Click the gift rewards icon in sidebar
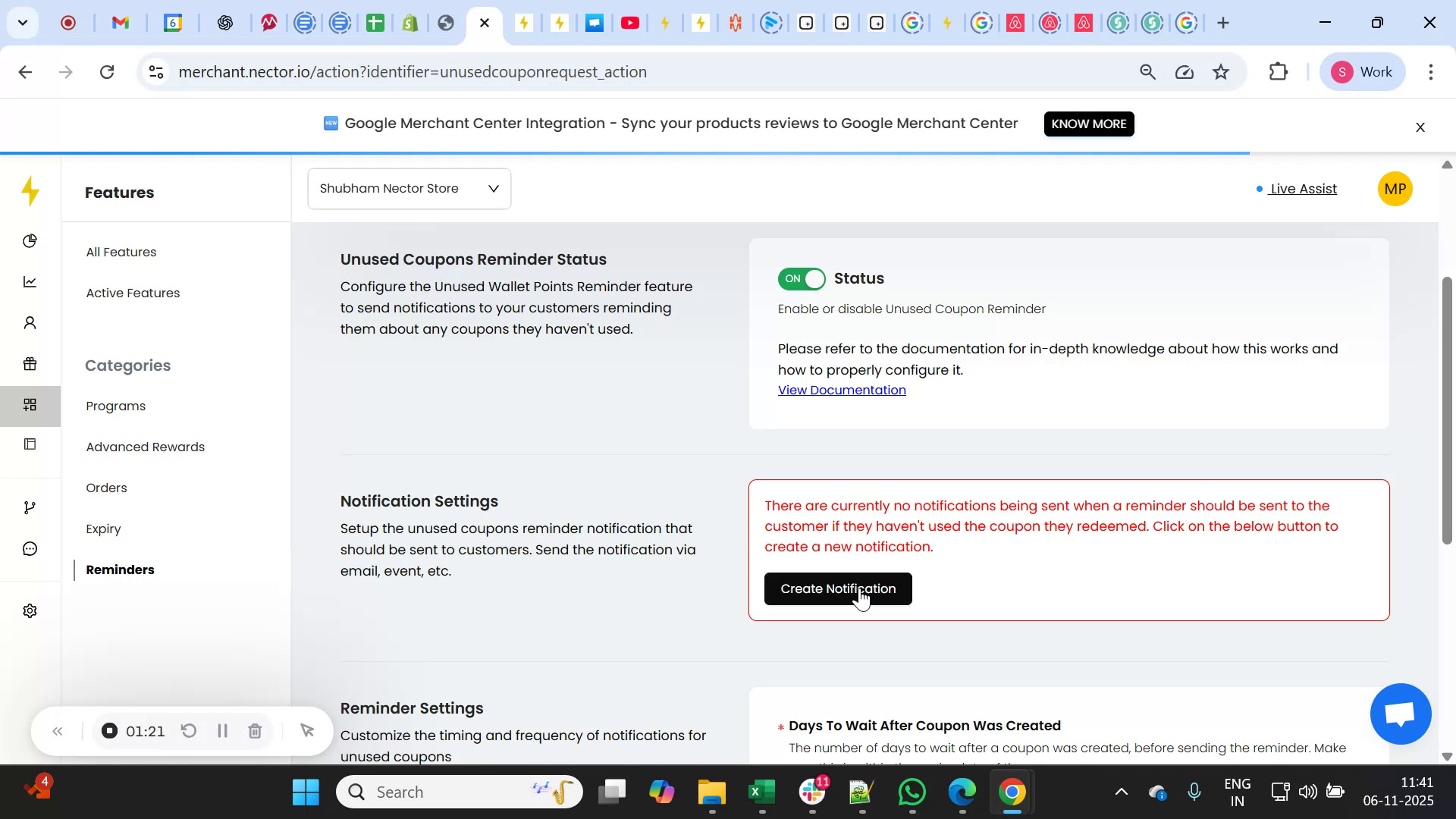The height and width of the screenshot is (819, 1456). pos(30,363)
